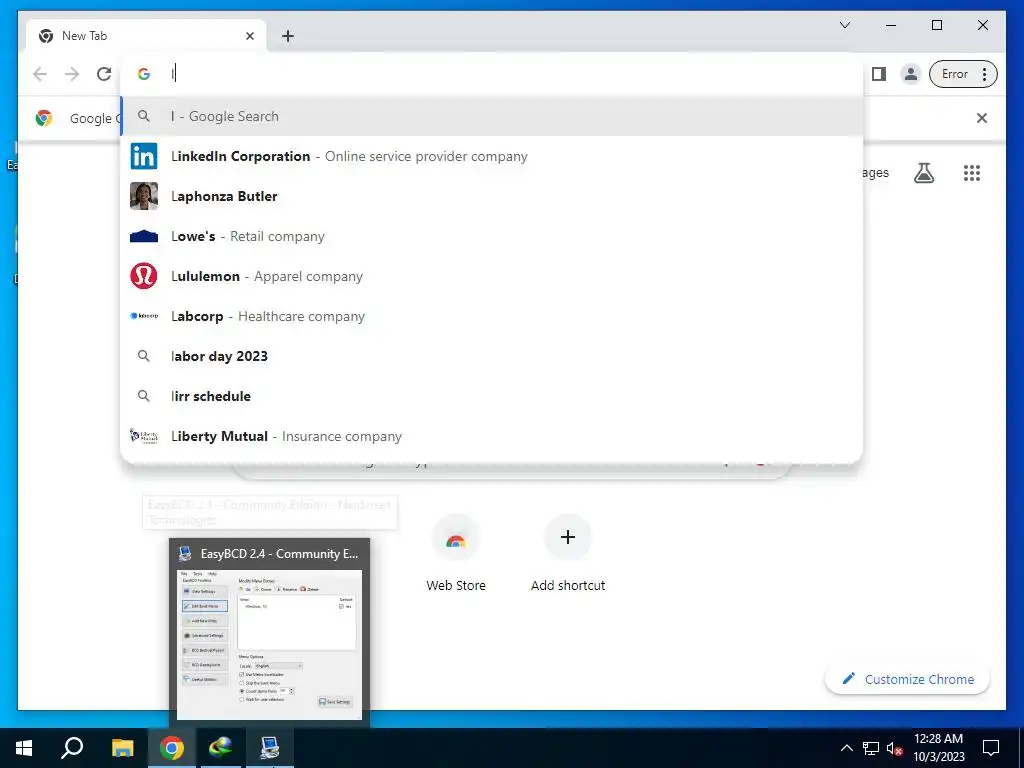Click the Chrome taskbar icon
This screenshot has width=1024, height=768.
pos(172,748)
